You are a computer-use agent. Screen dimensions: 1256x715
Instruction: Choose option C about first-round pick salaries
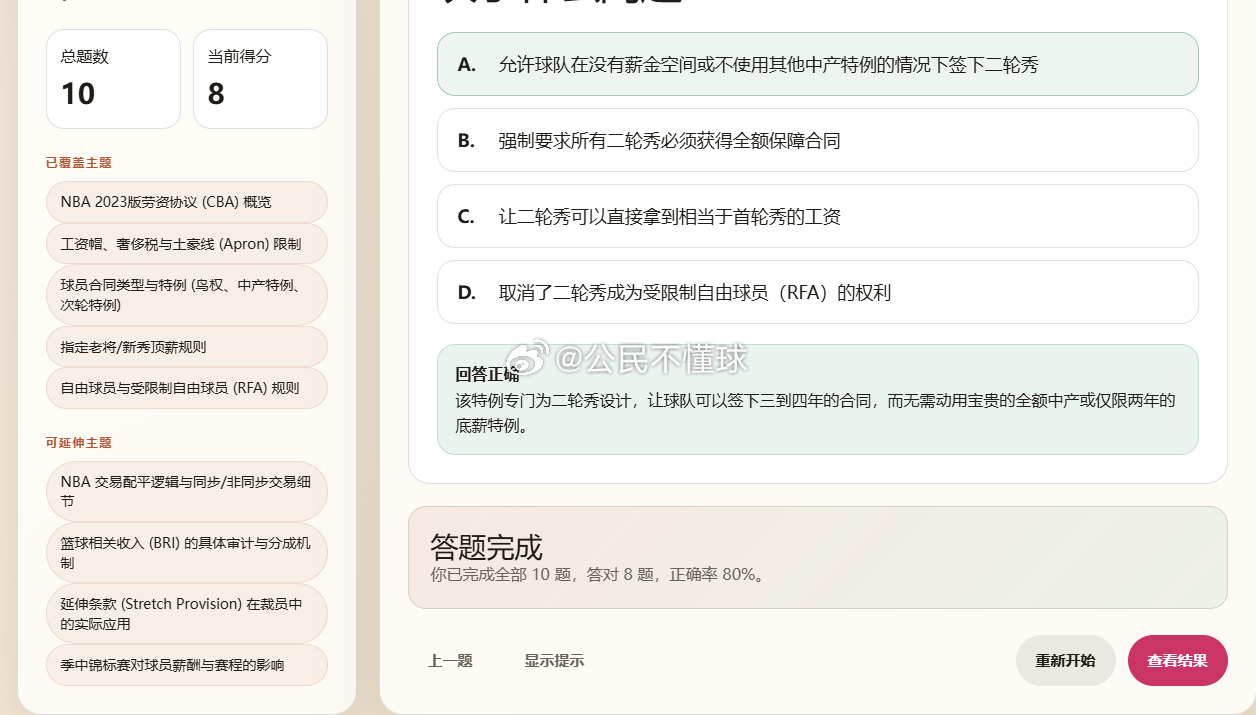(x=817, y=216)
